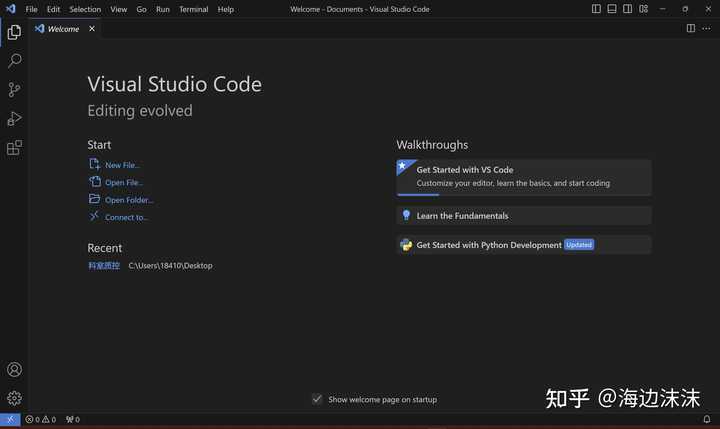Open the Help menu
720x429 pixels.
(x=225, y=9)
